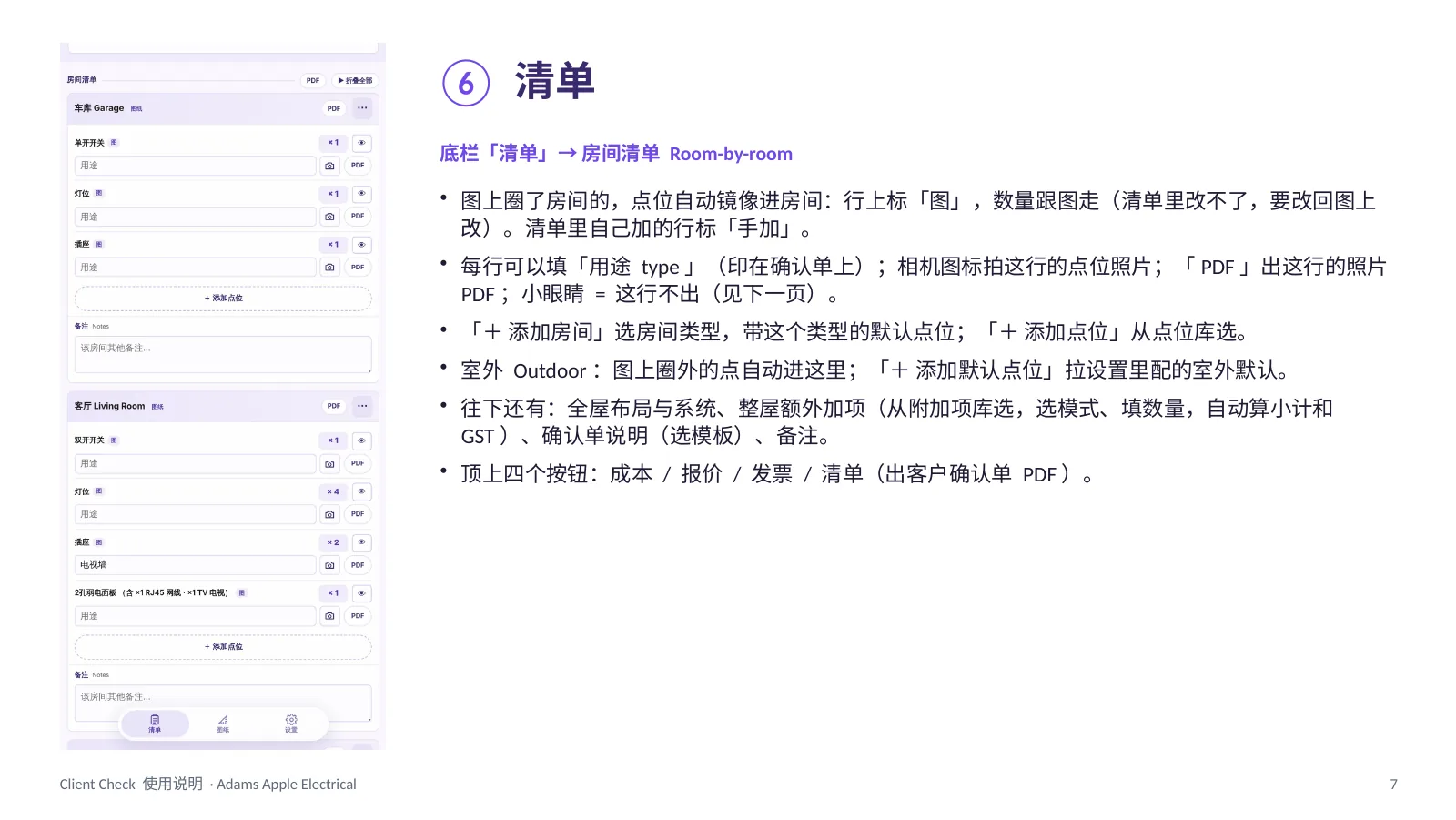Image resolution: width=1456 pixels, height=820 pixels.
Task: Click PDF button beside 房间清单 heading
Action: [313, 81]
